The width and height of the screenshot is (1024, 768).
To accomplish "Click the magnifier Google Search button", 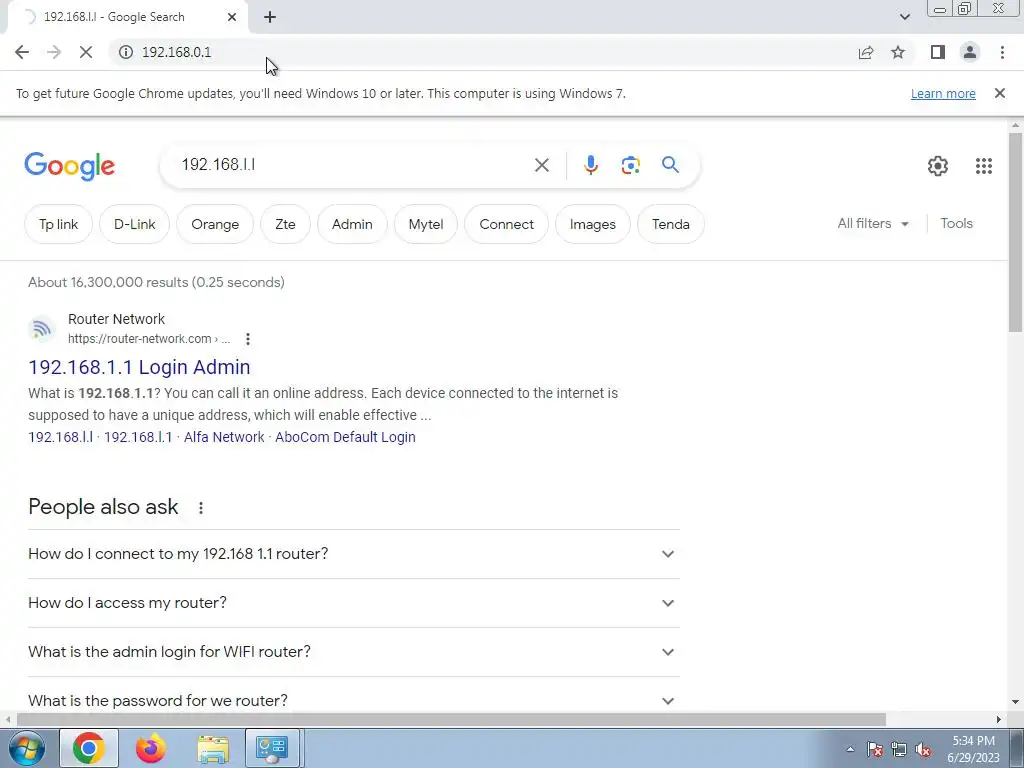I will [x=670, y=165].
